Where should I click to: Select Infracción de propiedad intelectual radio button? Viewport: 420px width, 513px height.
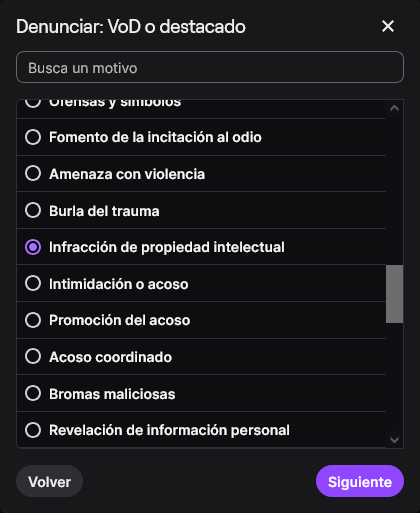pyautogui.click(x=33, y=247)
